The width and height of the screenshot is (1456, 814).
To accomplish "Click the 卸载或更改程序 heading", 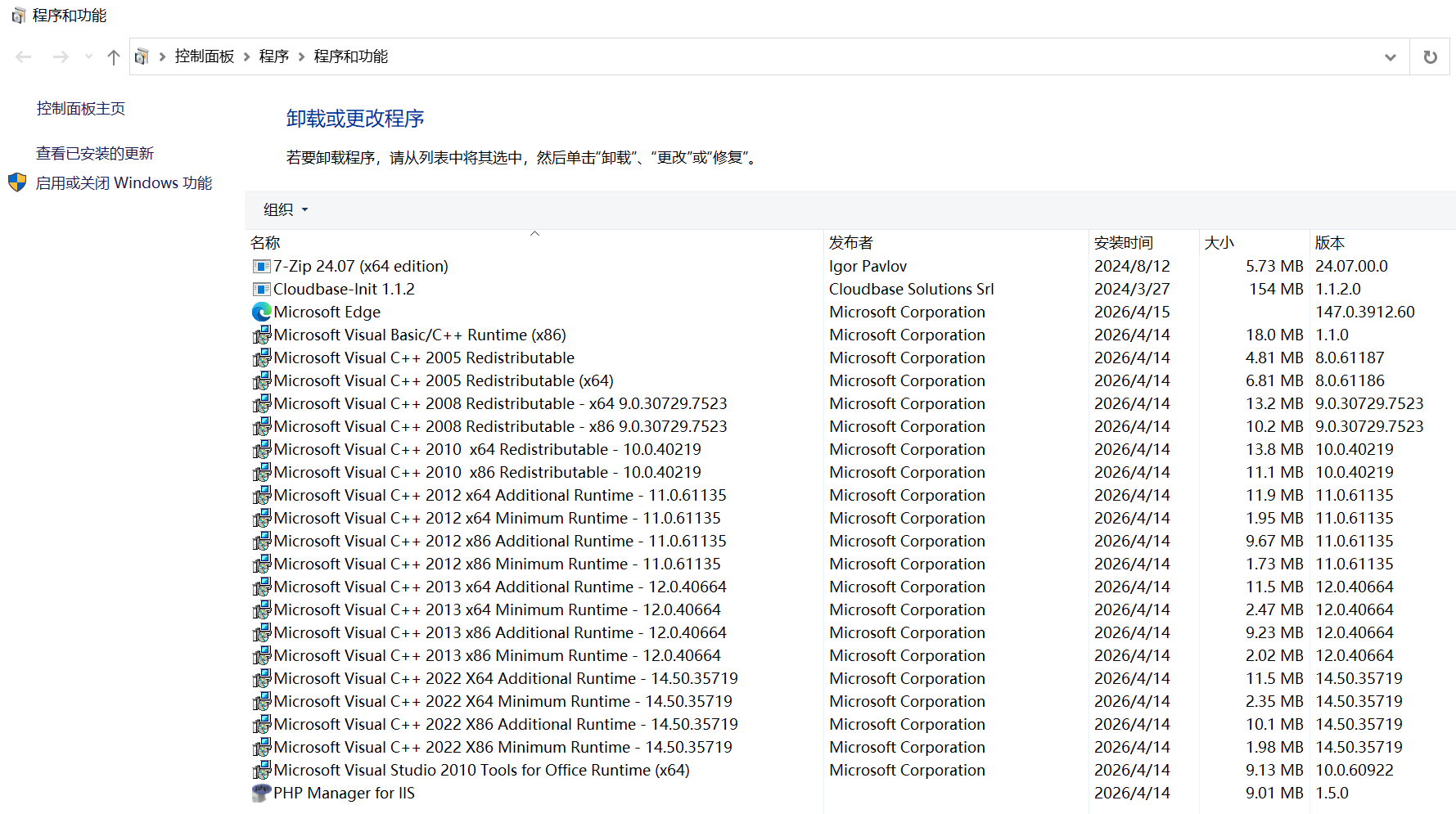I will tap(355, 119).
